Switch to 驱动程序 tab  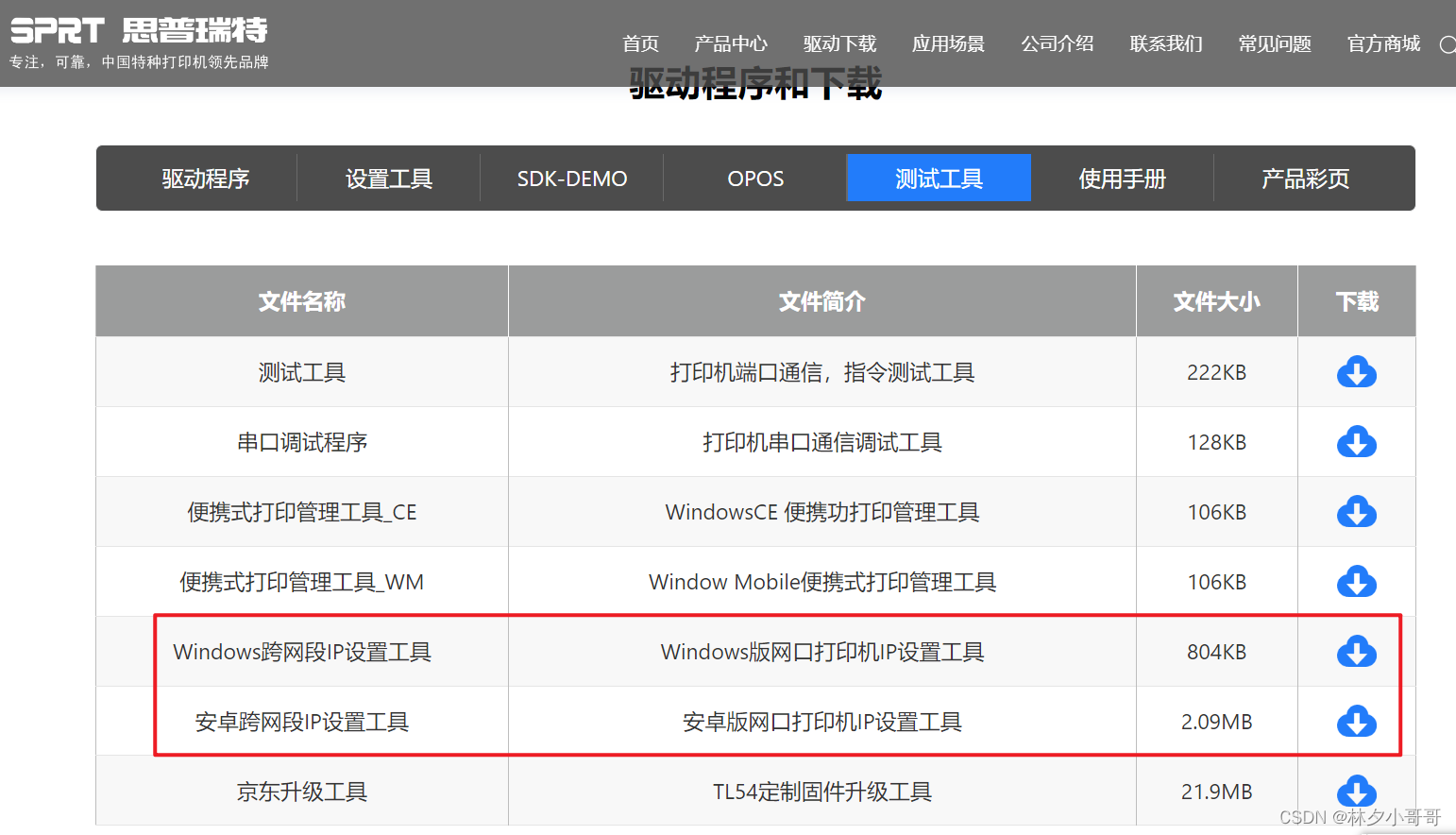[x=206, y=179]
